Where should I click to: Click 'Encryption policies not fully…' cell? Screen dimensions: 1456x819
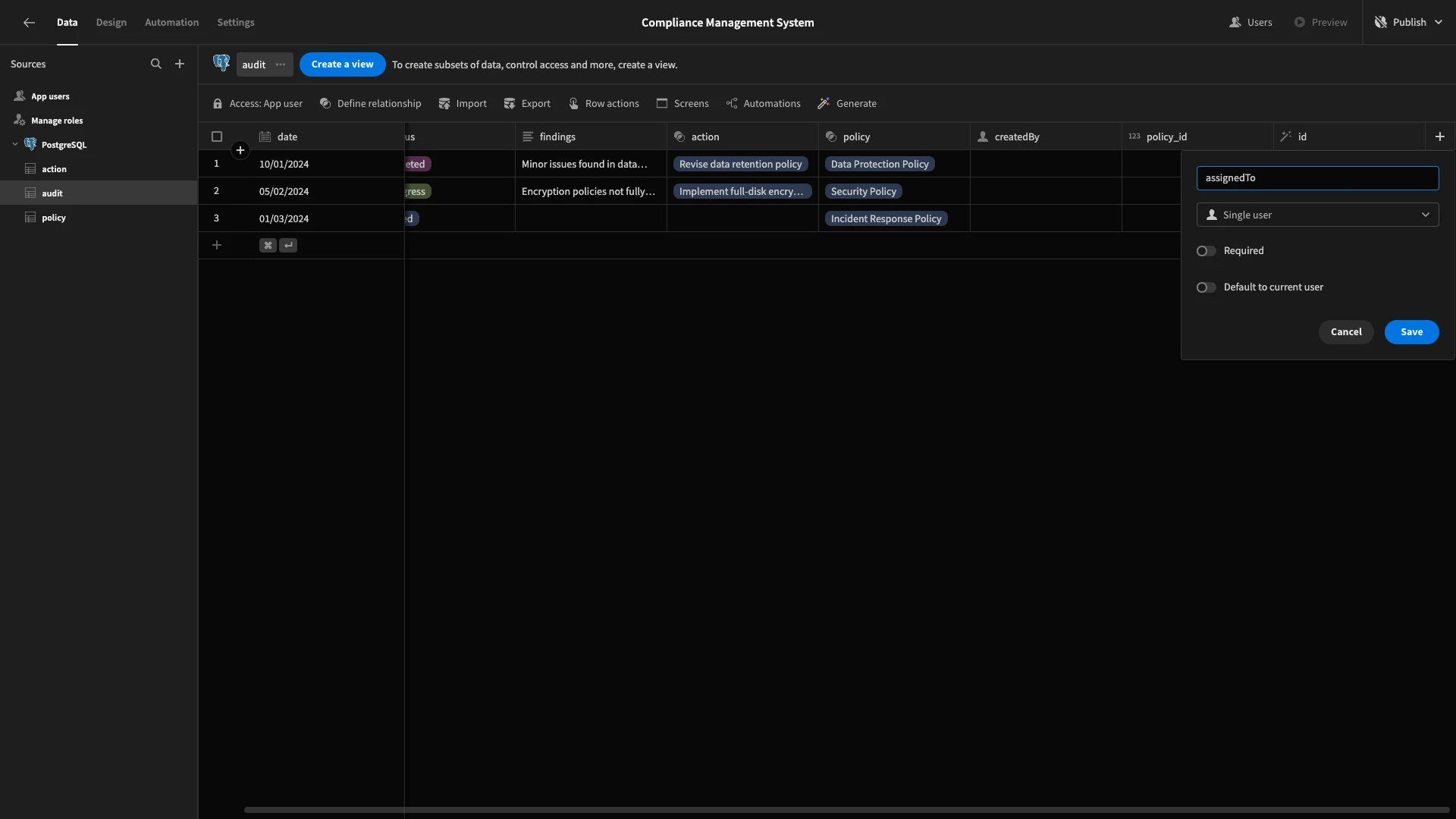click(591, 191)
